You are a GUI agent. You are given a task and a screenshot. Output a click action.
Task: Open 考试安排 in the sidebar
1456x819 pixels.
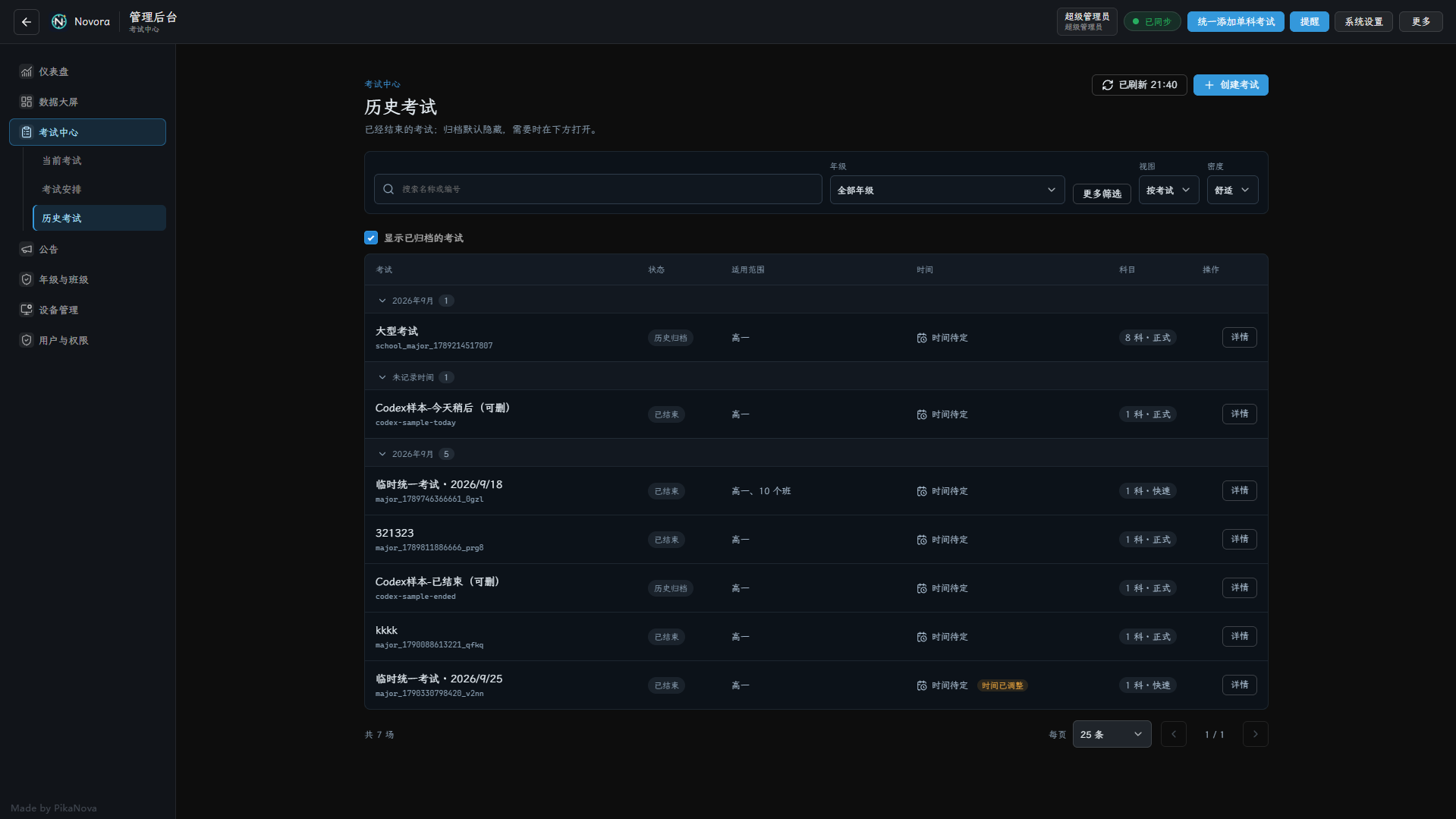pos(99,189)
